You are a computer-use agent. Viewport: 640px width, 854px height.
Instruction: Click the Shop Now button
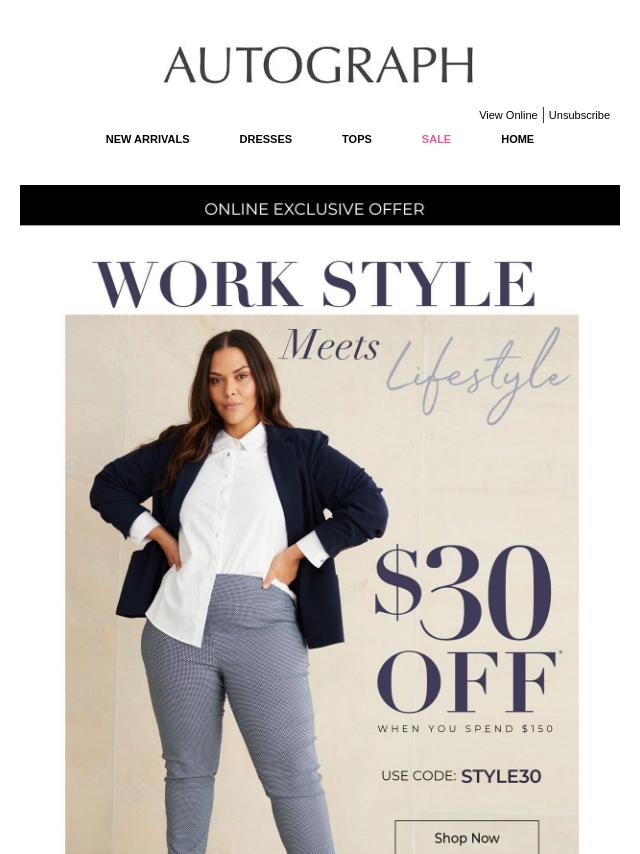(x=467, y=838)
